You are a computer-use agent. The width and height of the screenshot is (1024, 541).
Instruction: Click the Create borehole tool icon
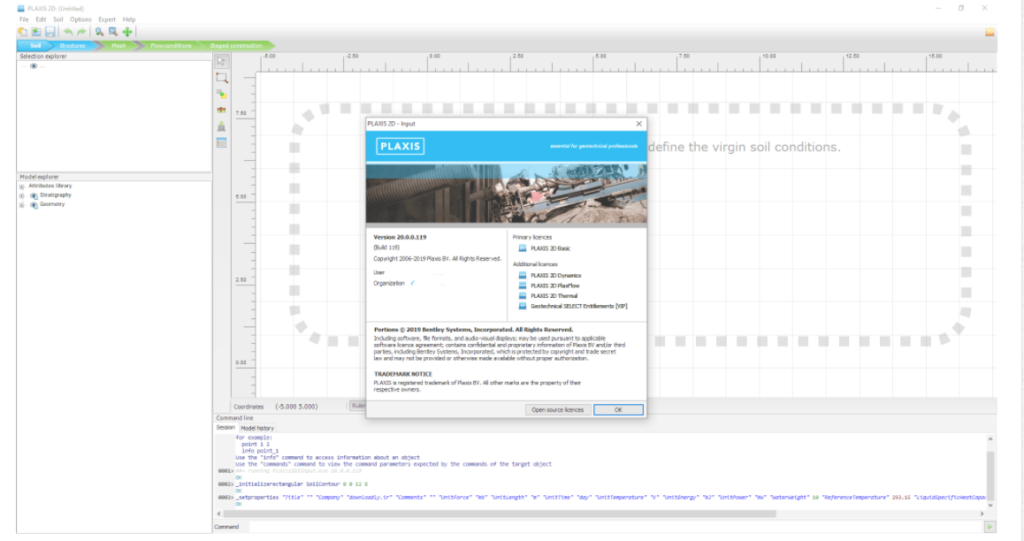(x=222, y=94)
